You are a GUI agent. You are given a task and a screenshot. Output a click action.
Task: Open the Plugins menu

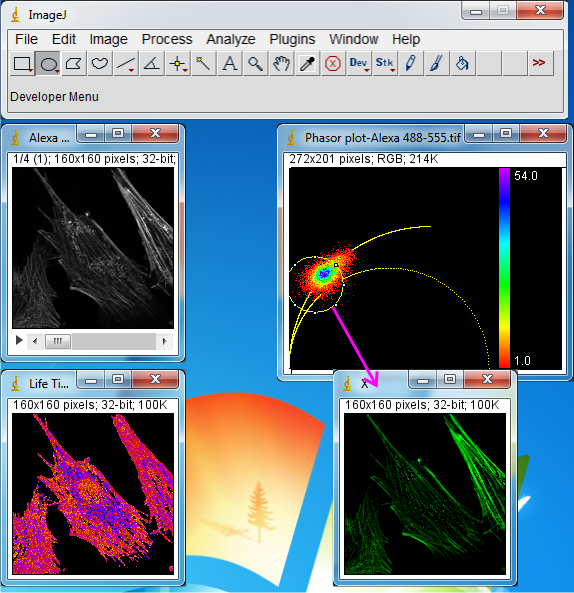[292, 39]
